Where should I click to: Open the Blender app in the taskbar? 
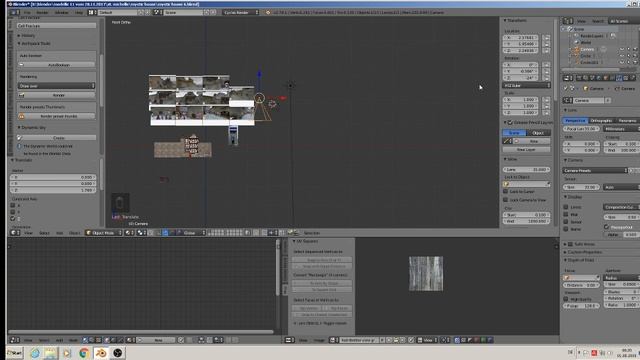[x=100, y=353]
